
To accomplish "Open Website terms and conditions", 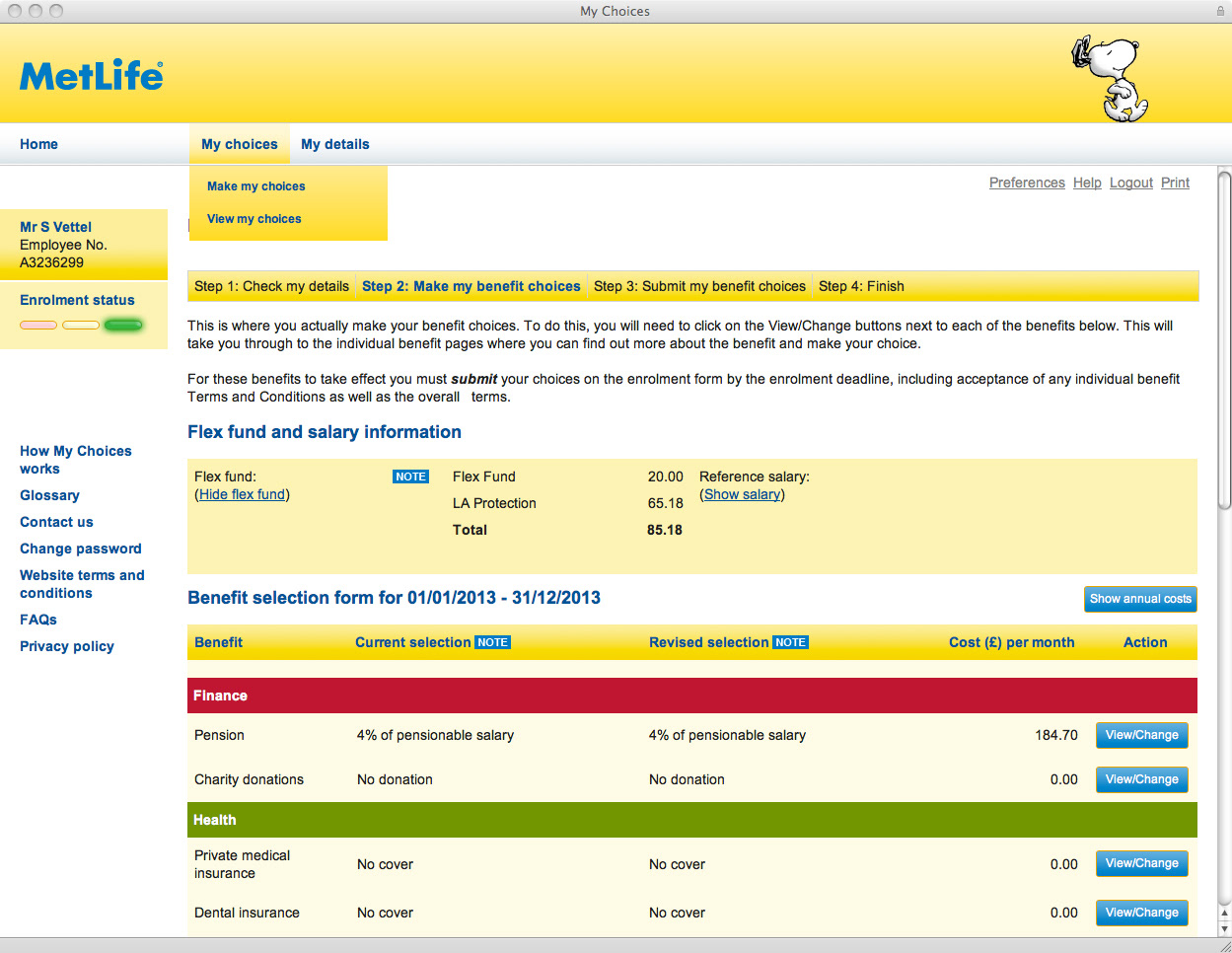I will tap(82, 584).
